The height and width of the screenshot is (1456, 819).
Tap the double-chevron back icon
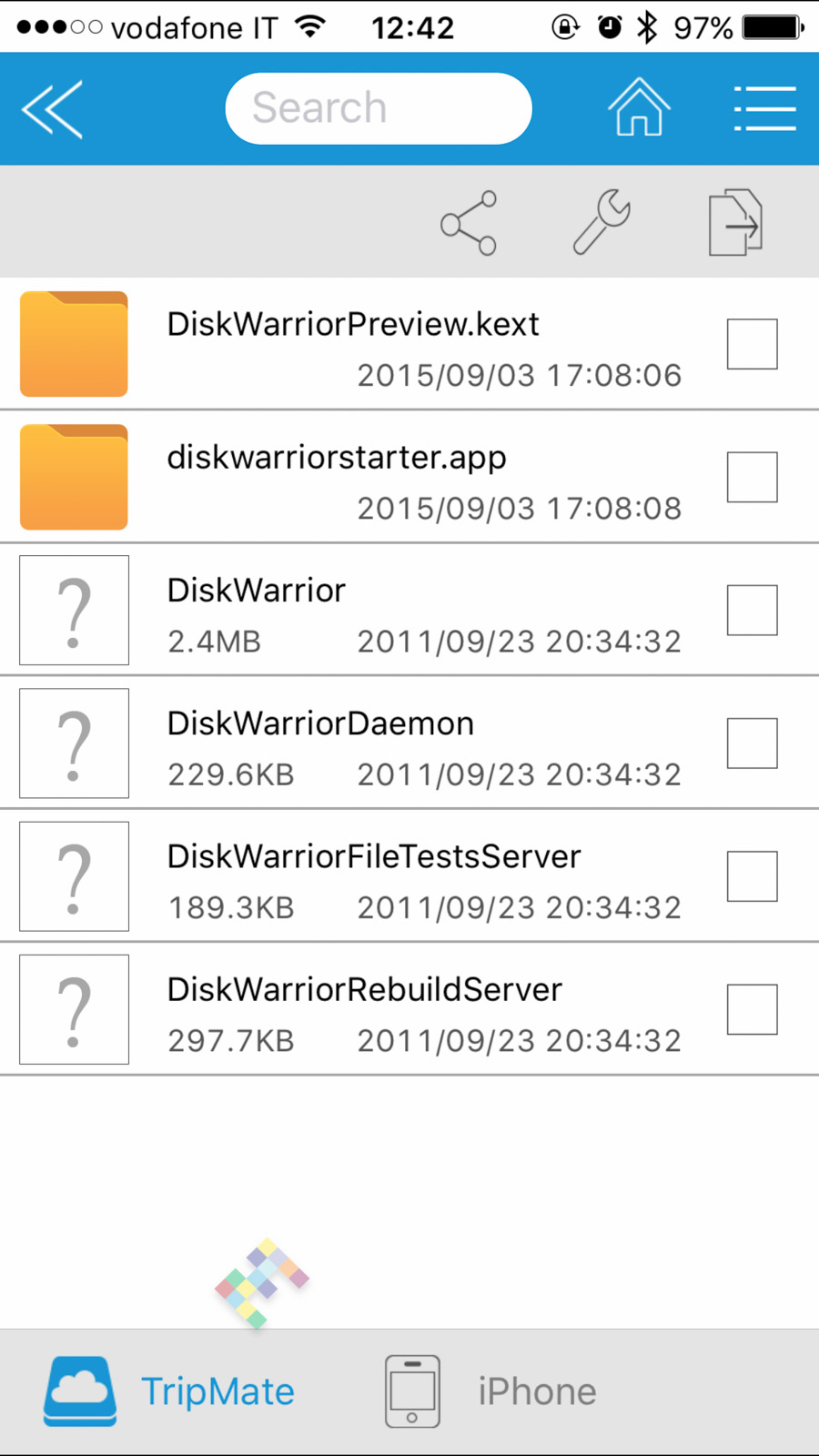point(53,109)
